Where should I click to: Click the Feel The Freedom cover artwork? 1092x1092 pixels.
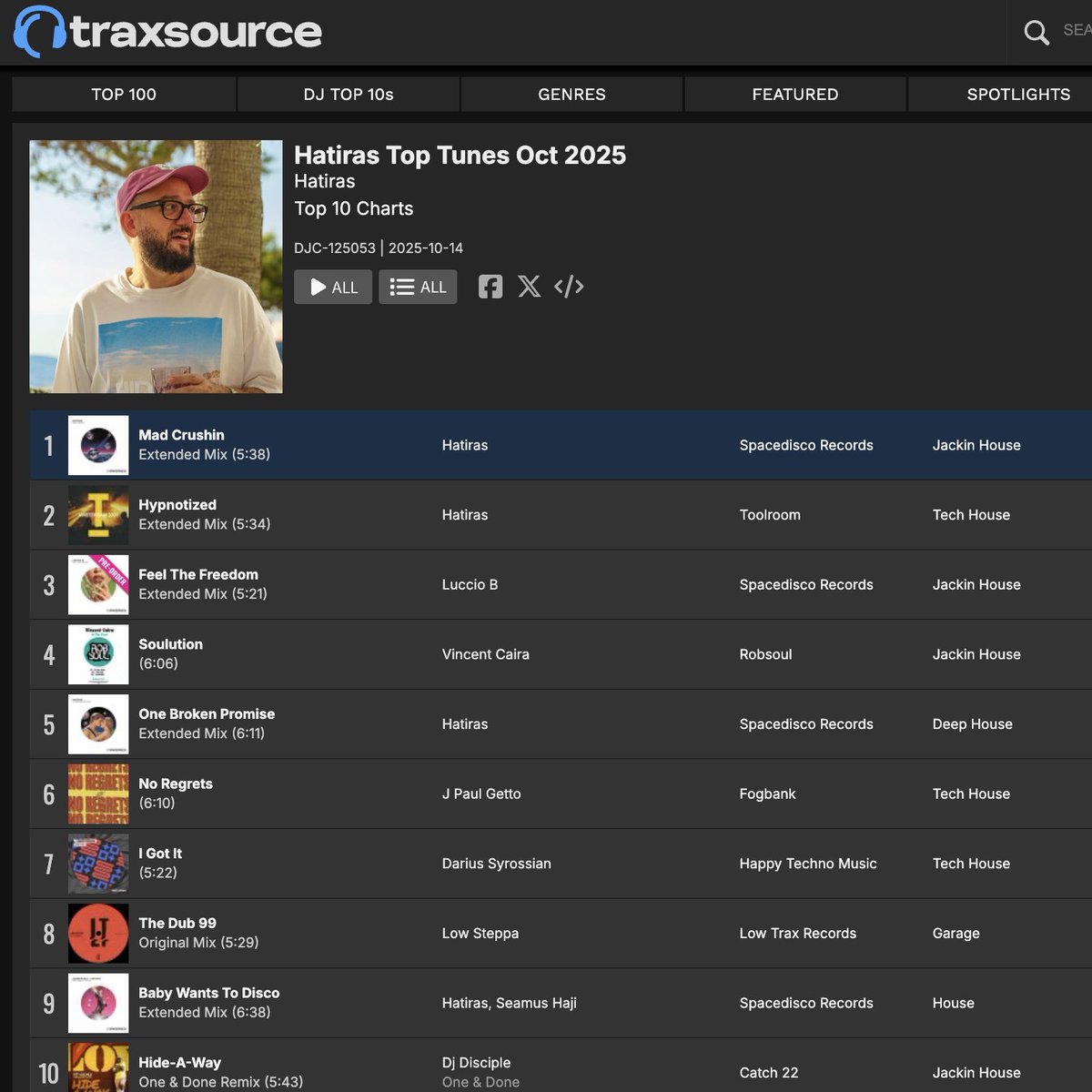coord(98,584)
